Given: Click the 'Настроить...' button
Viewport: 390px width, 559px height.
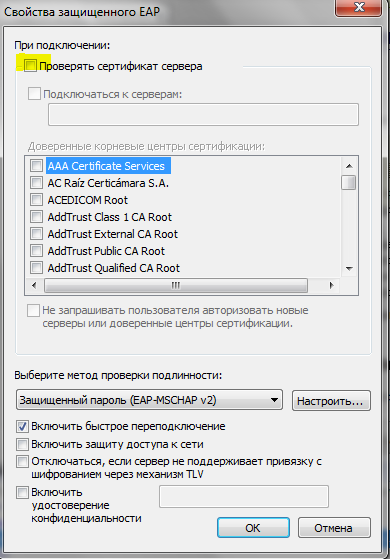Looking at the screenshot, I should (x=331, y=401).
